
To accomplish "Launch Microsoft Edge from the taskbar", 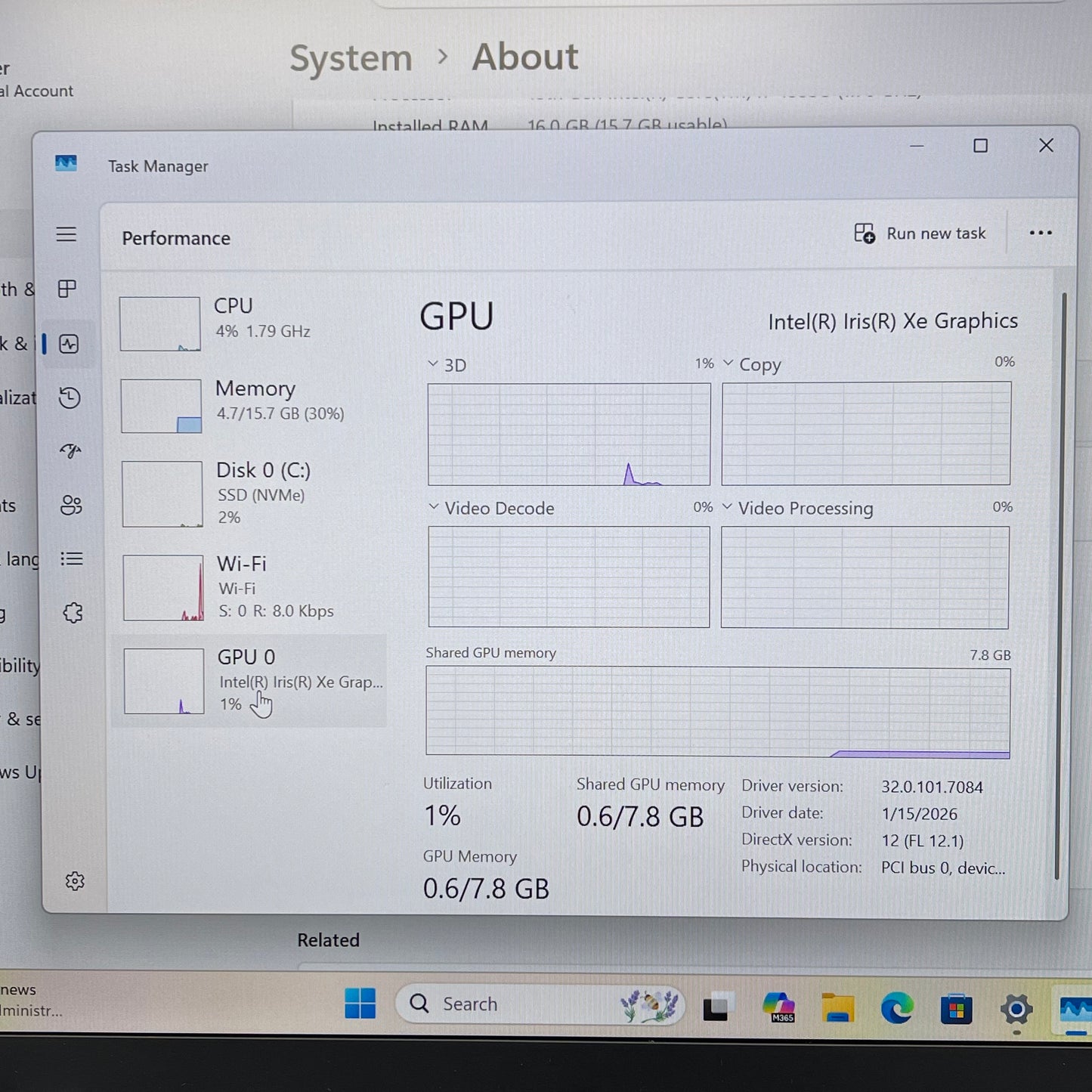I will tap(897, 1009).
